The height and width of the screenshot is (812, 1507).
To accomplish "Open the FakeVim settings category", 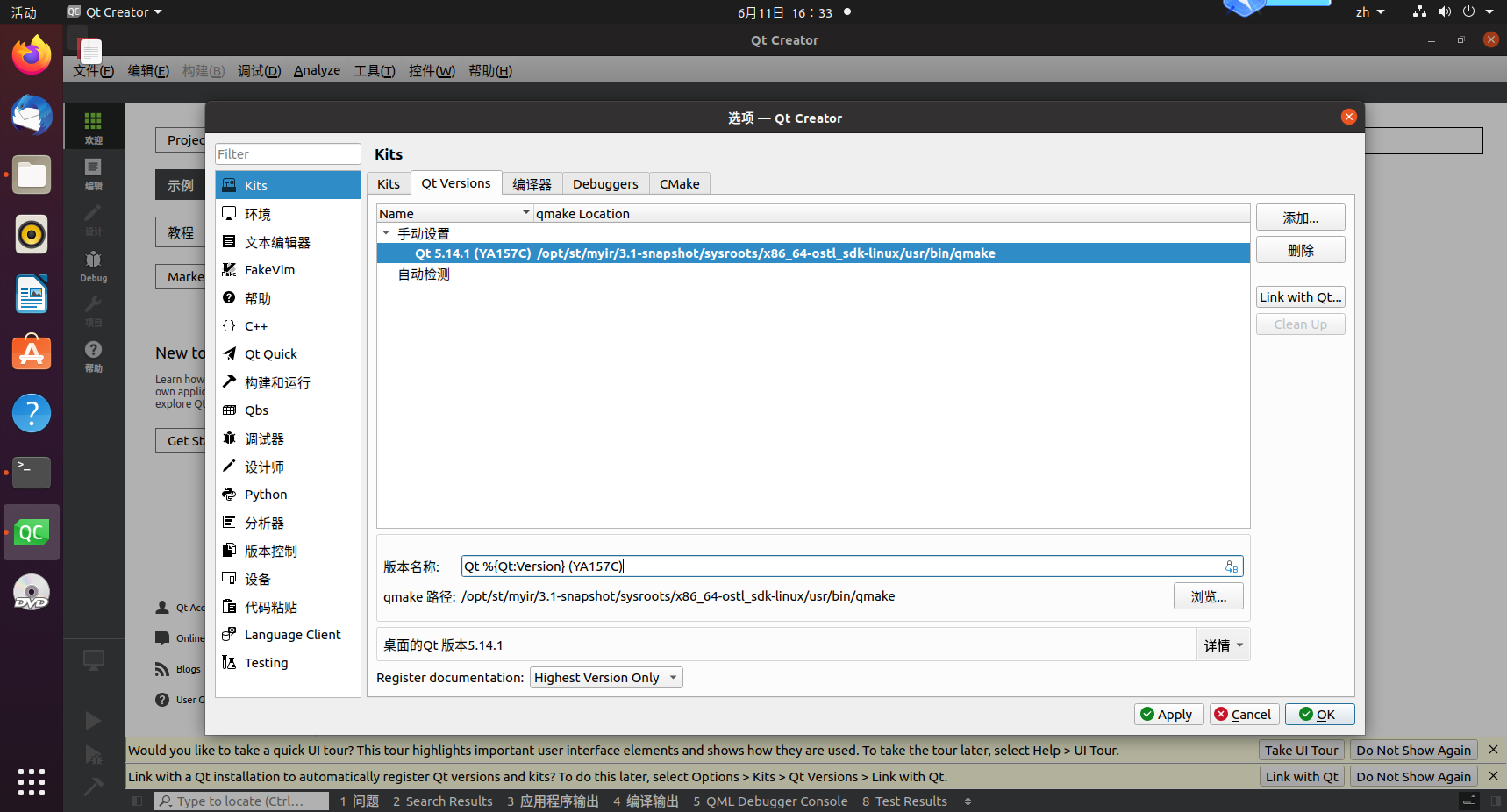I will point(288,270).
